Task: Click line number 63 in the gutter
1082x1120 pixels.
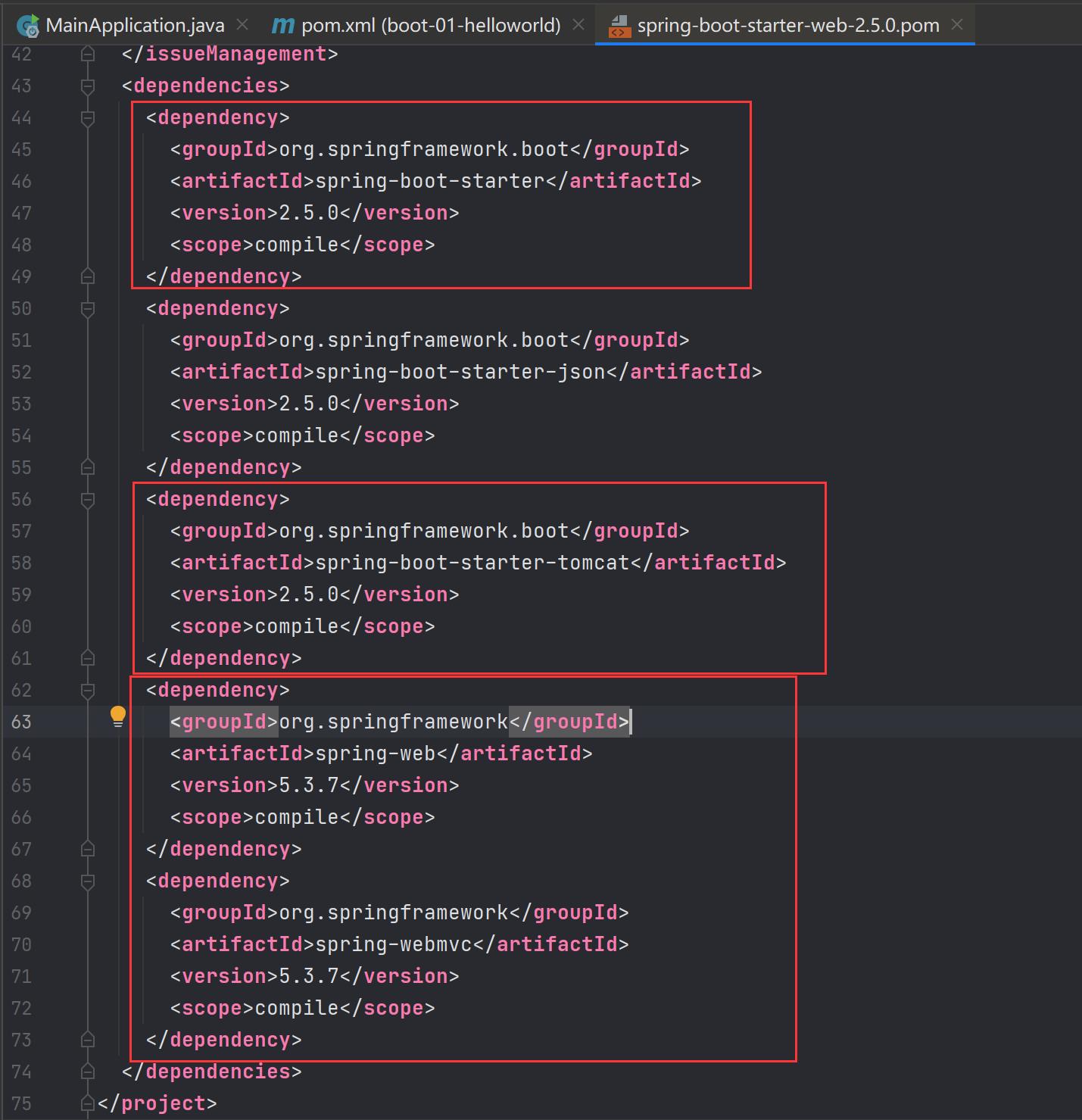Action: click(x=21, y=722)
